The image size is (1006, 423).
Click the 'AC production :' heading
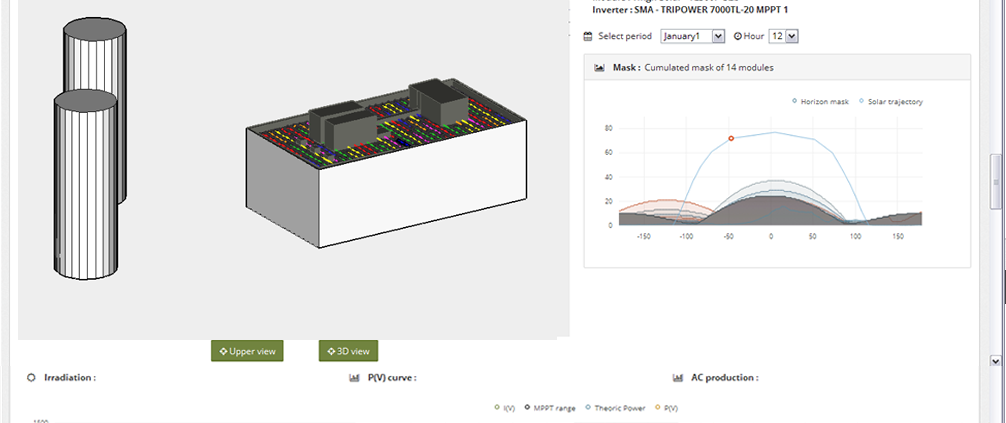coord(724,378)
